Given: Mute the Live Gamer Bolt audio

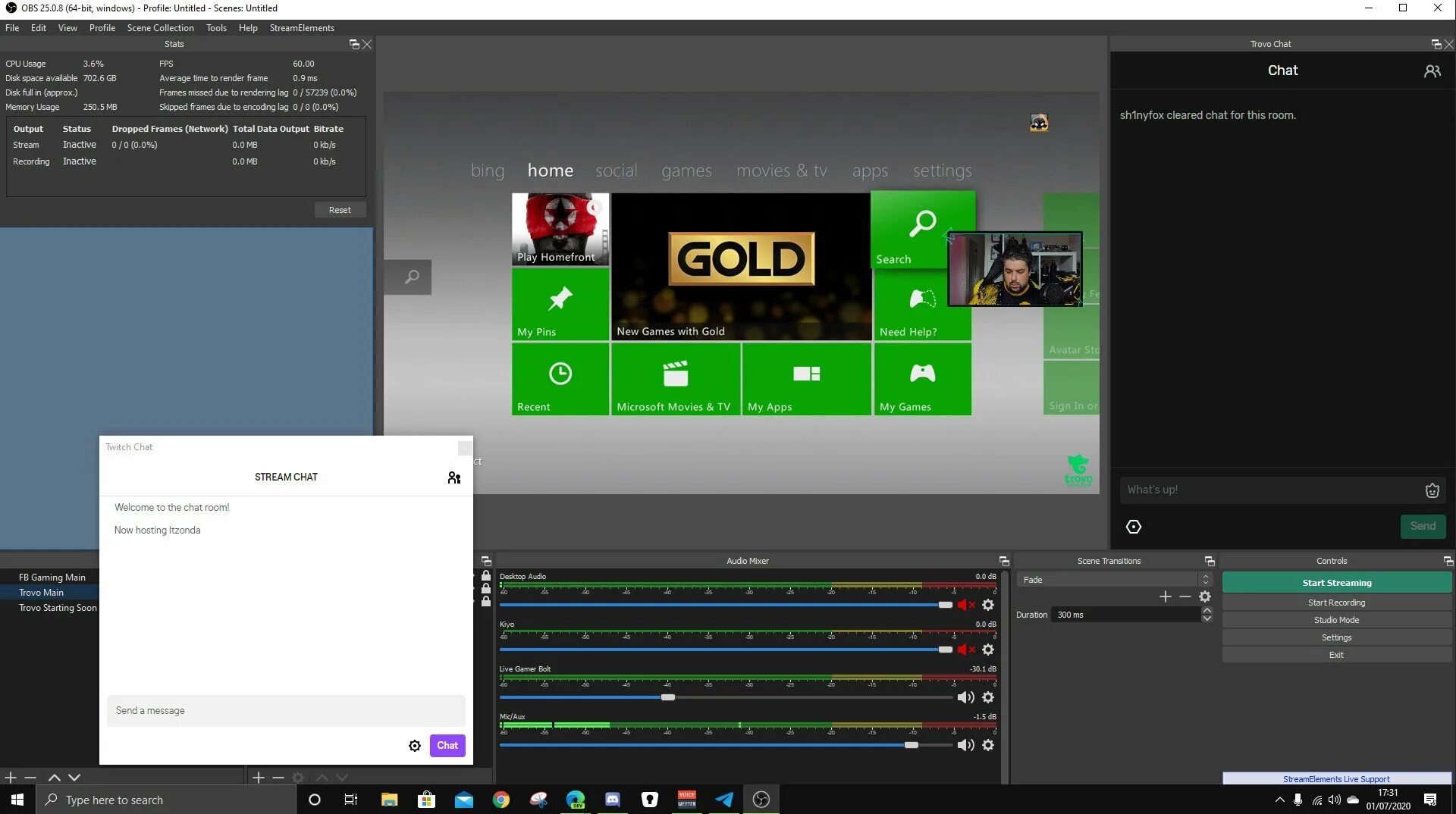Looking at the screenshot, I should [x=965, y=697].
